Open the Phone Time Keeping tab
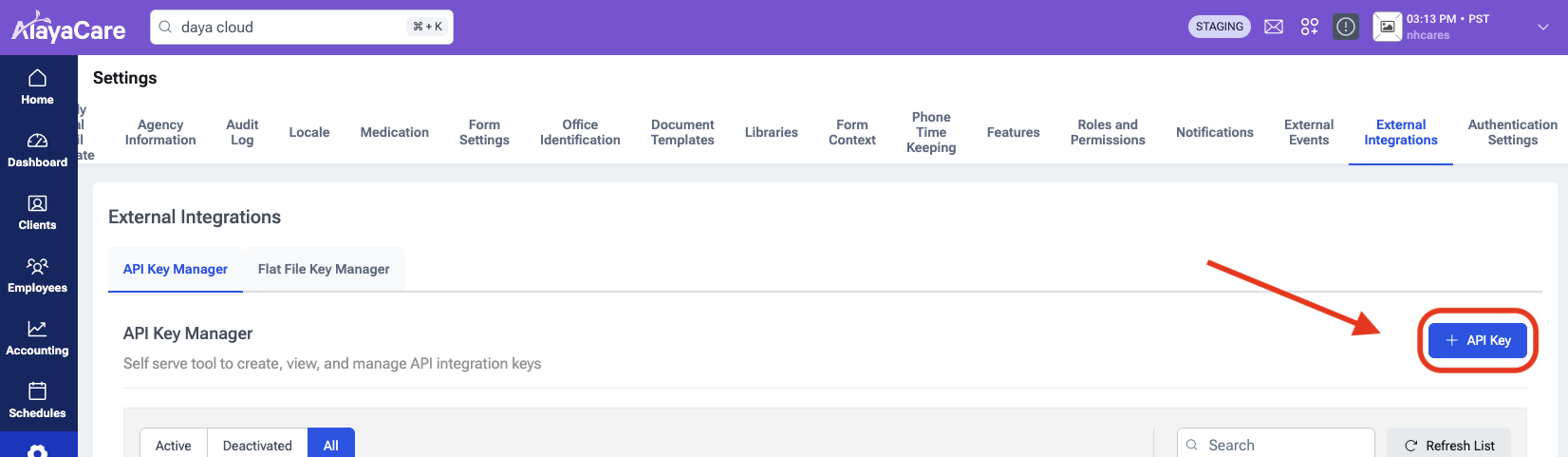 pos(931,132)
